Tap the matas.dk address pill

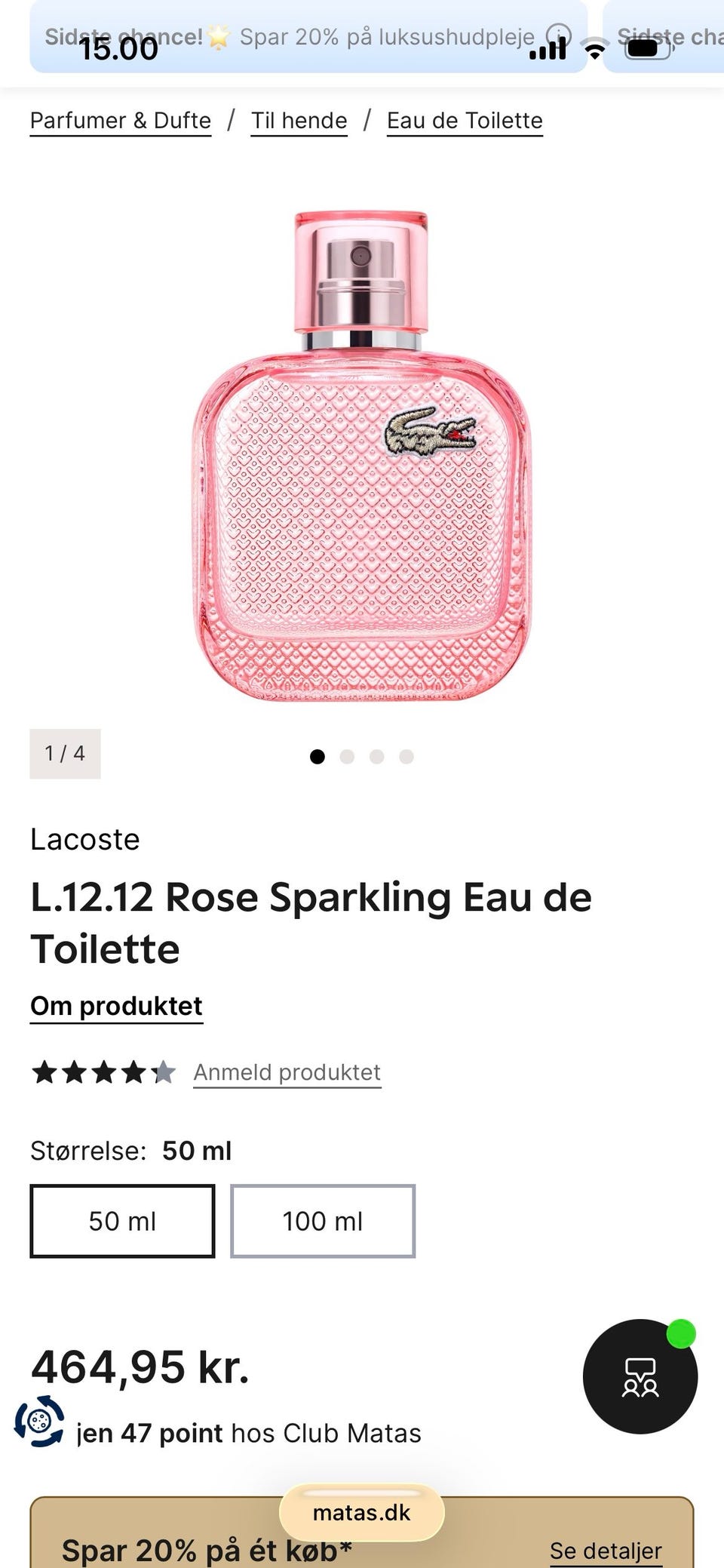pos(361,1512)
